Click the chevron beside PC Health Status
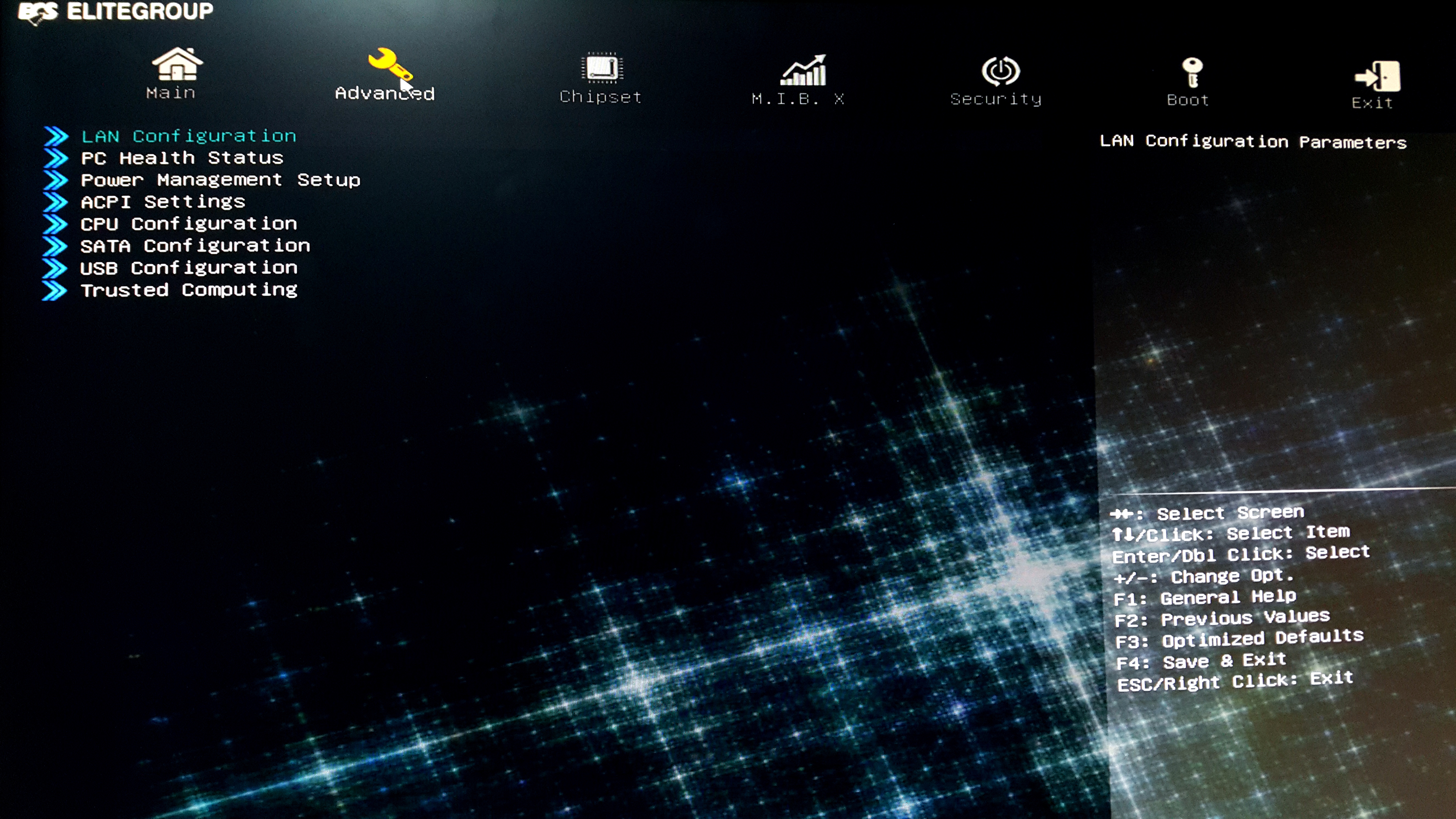 point(56,158)
